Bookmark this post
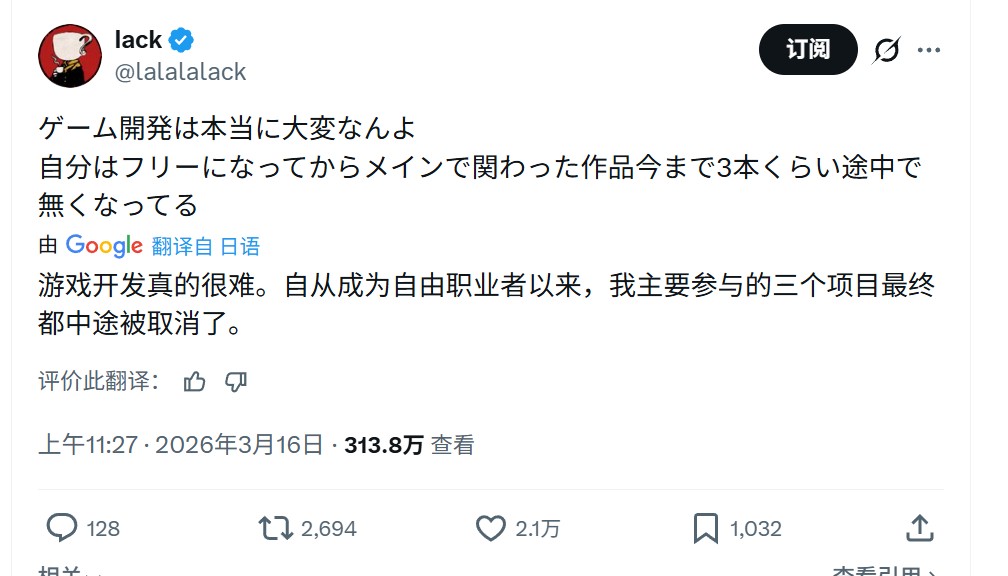This screenshot has height=576, width=1008. 706,528
